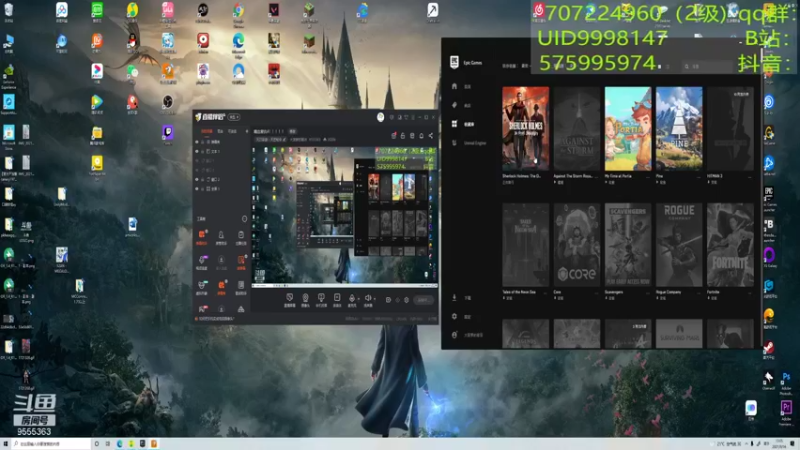Click the start streaming button

coord(423,299)
